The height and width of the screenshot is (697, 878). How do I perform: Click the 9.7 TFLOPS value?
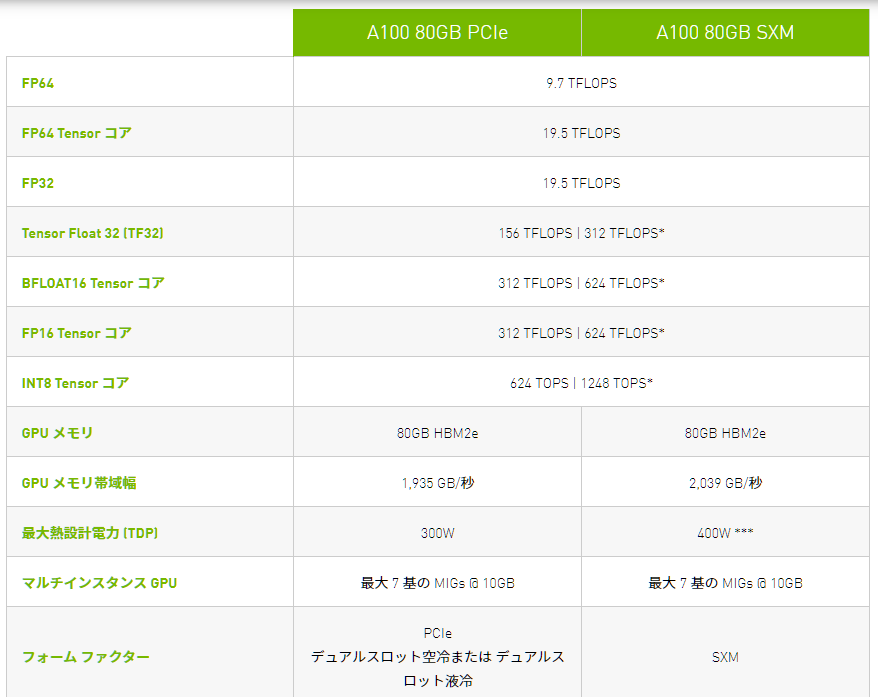(x=581, y=83)
